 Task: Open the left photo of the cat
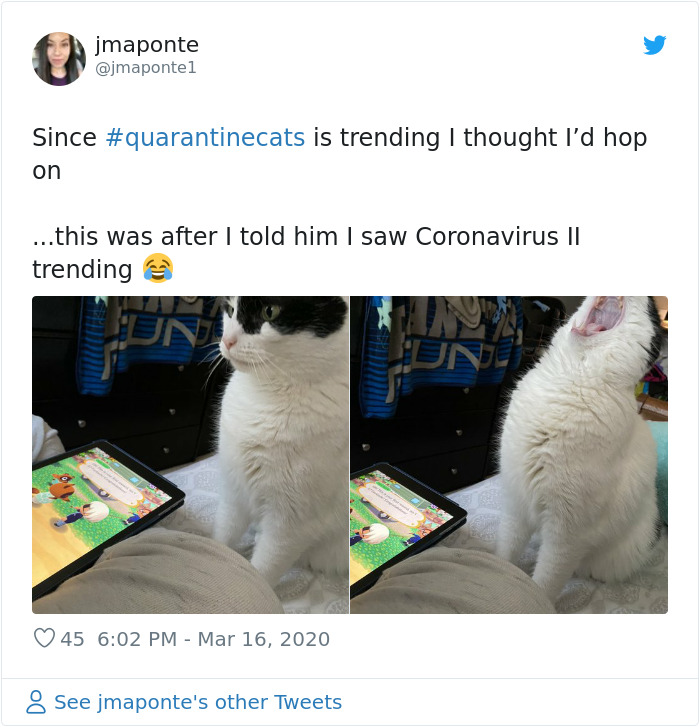coord(190,455)
